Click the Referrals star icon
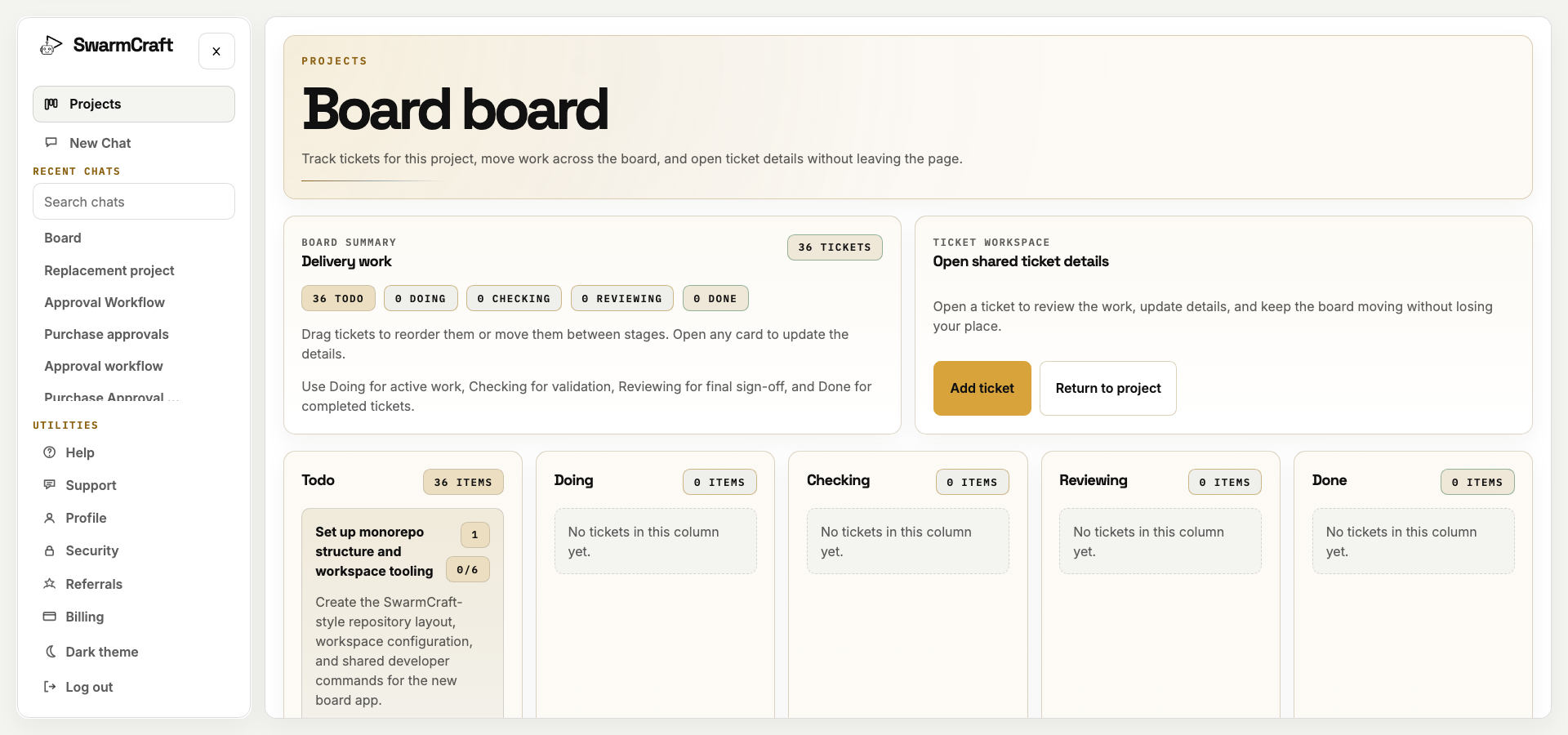This screenshot has height=735, width=1568. click(x=50, y=584)
